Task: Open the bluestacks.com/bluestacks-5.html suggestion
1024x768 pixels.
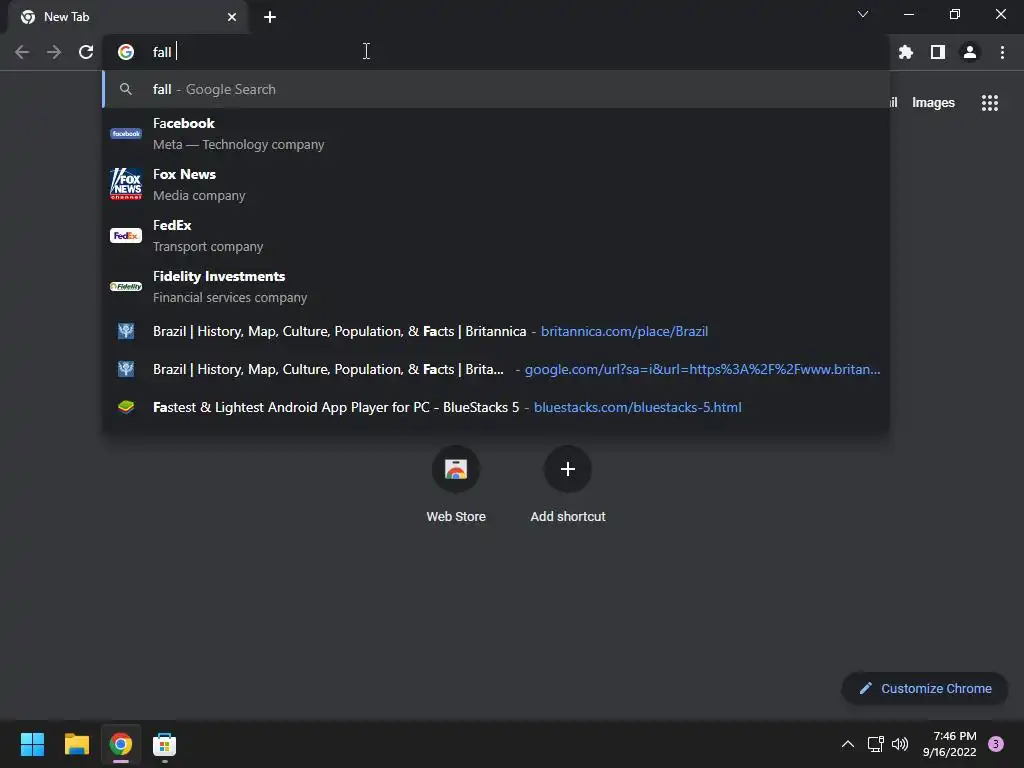Action: tap(496, 407)
